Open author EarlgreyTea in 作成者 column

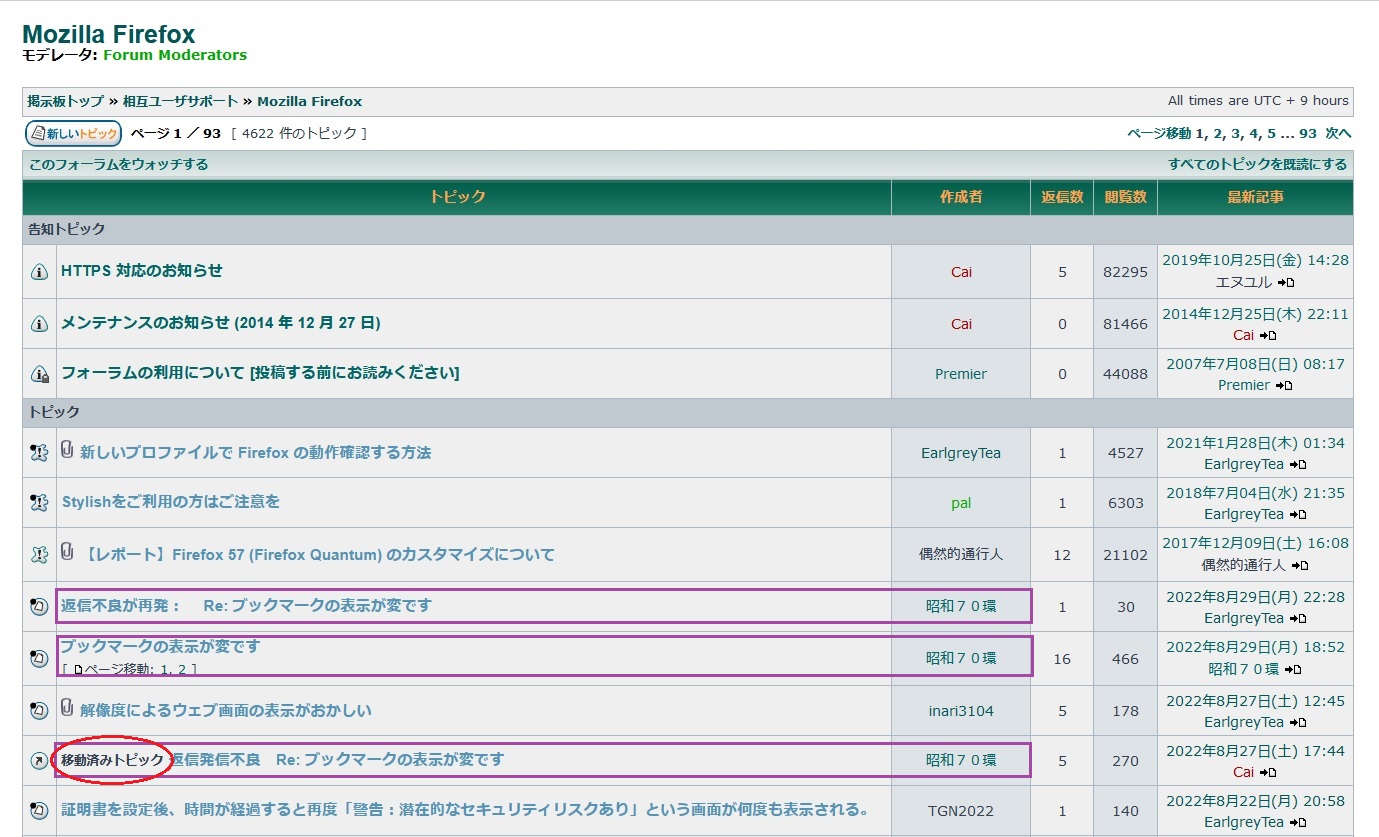(x=961, y=453)
